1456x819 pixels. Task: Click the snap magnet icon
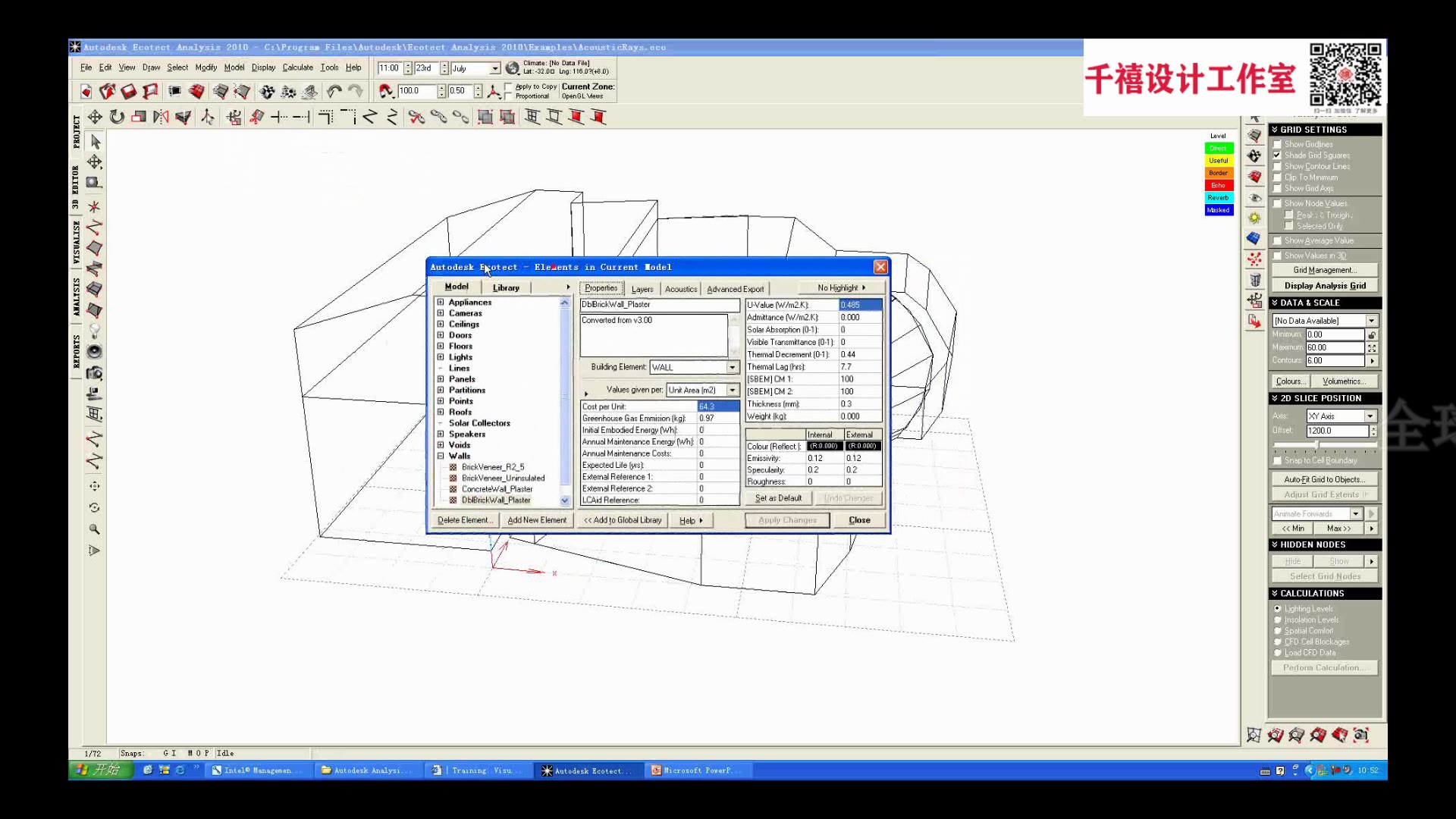point(386,92)
